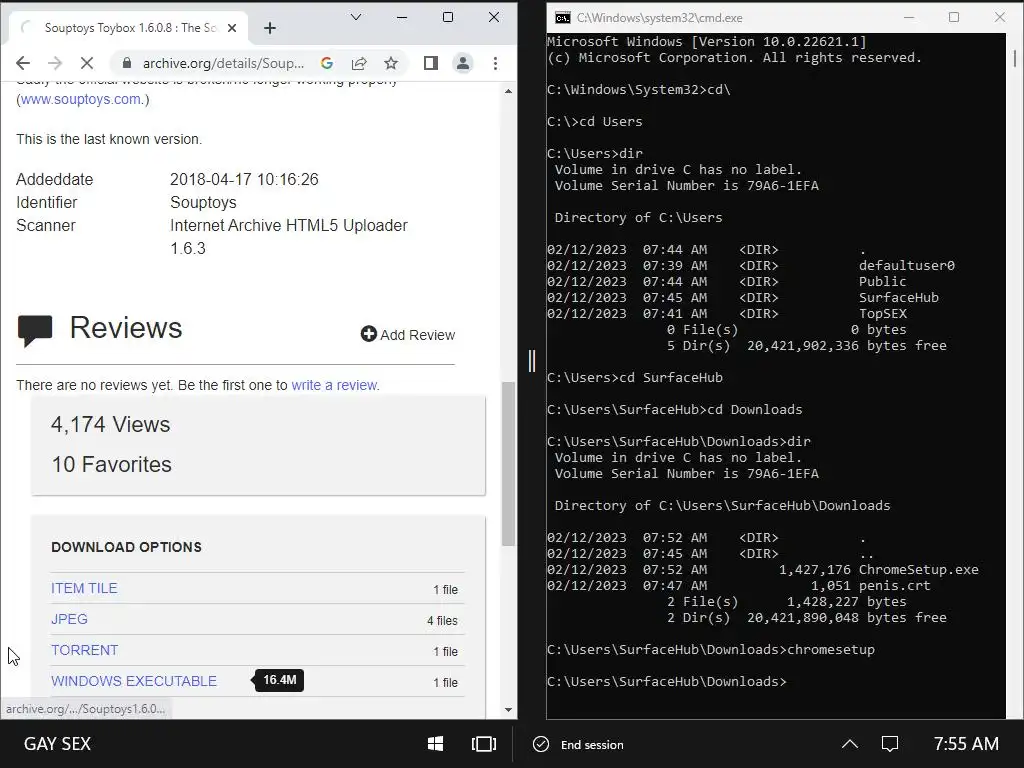Open notification center icon
The height and width of the screenshot is (768, 1024).
(890, 744)
